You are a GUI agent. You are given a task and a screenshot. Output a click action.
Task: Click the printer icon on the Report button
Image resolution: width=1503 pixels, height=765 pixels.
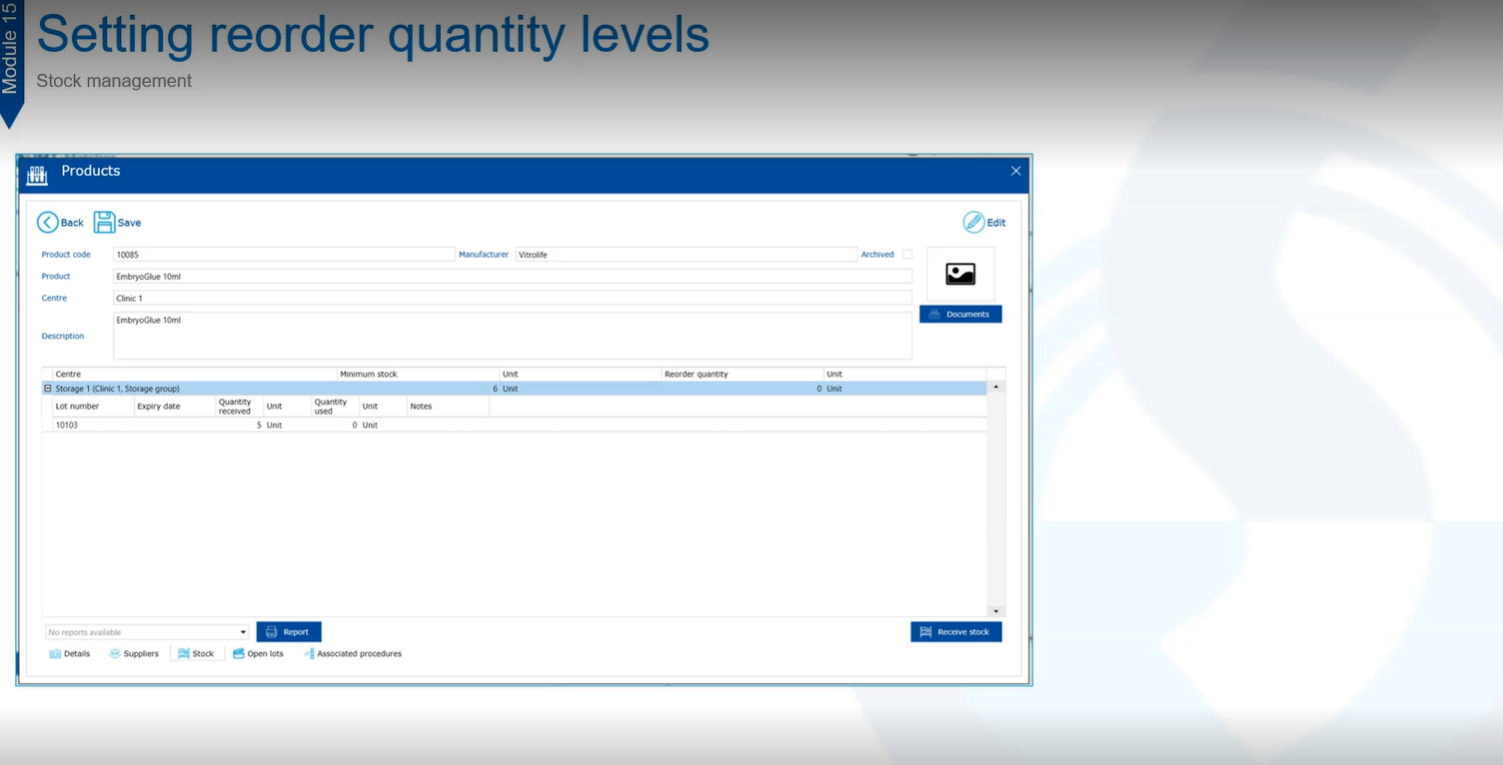click(270, 631)
